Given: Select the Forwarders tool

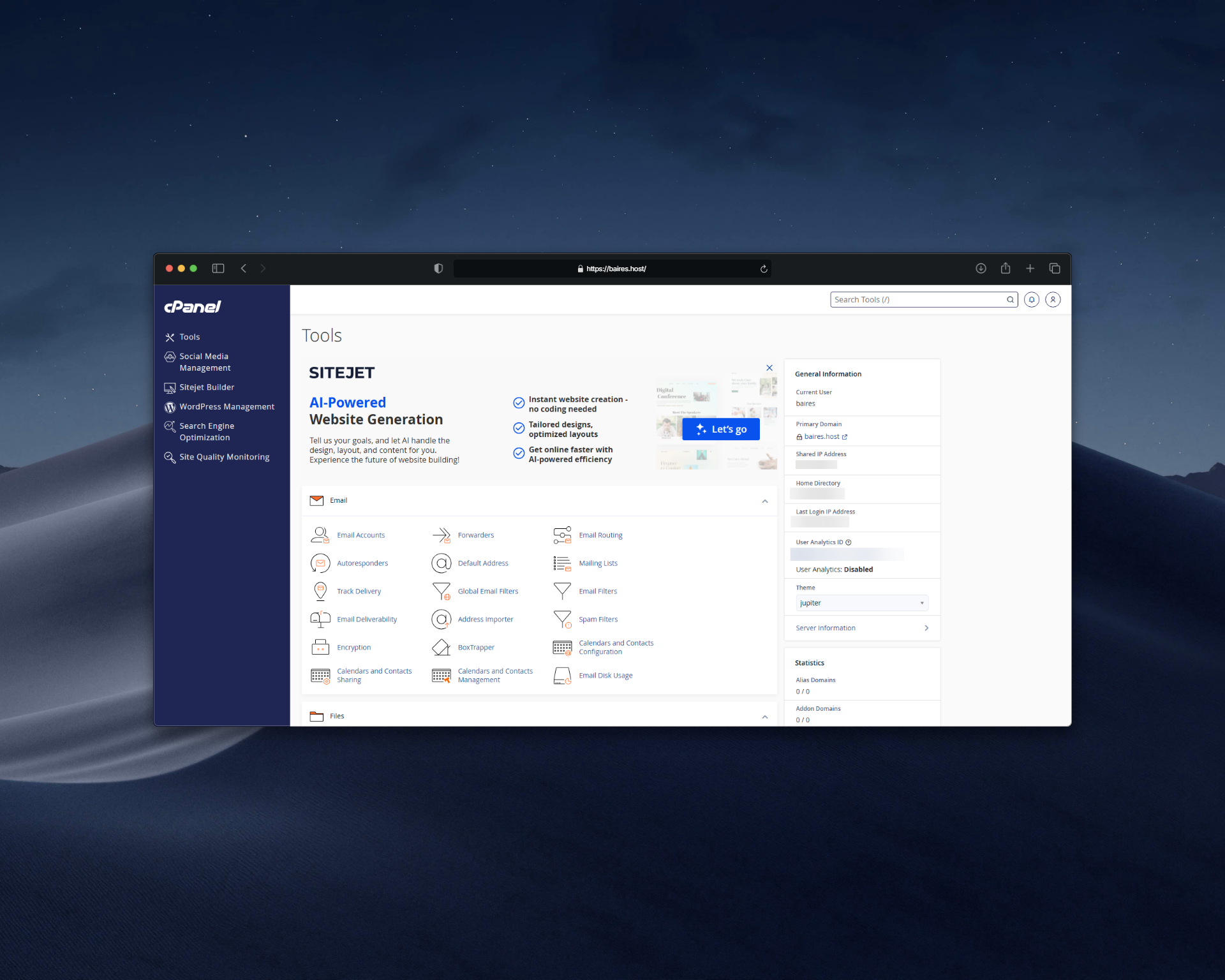Looking at the screenshot, I should pos(477,535).
